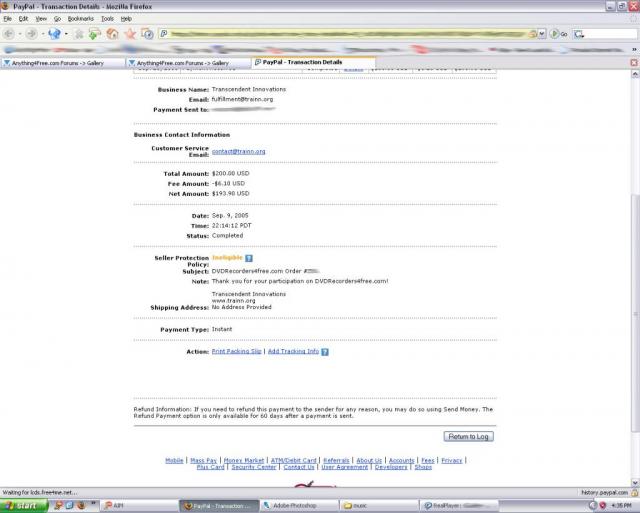The height and width of the screenshot is (513, 640).
Task: Open the Accounts footer link
Action: click(401, 461)
